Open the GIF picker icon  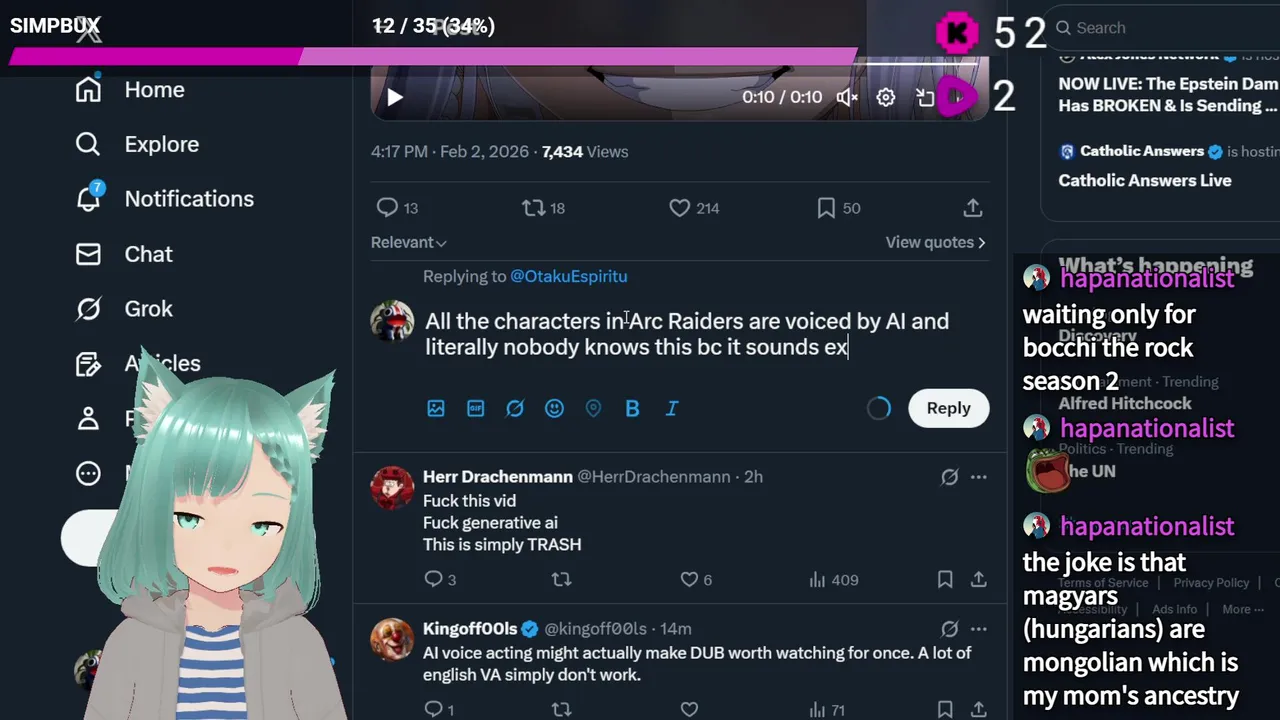point(476,408)
